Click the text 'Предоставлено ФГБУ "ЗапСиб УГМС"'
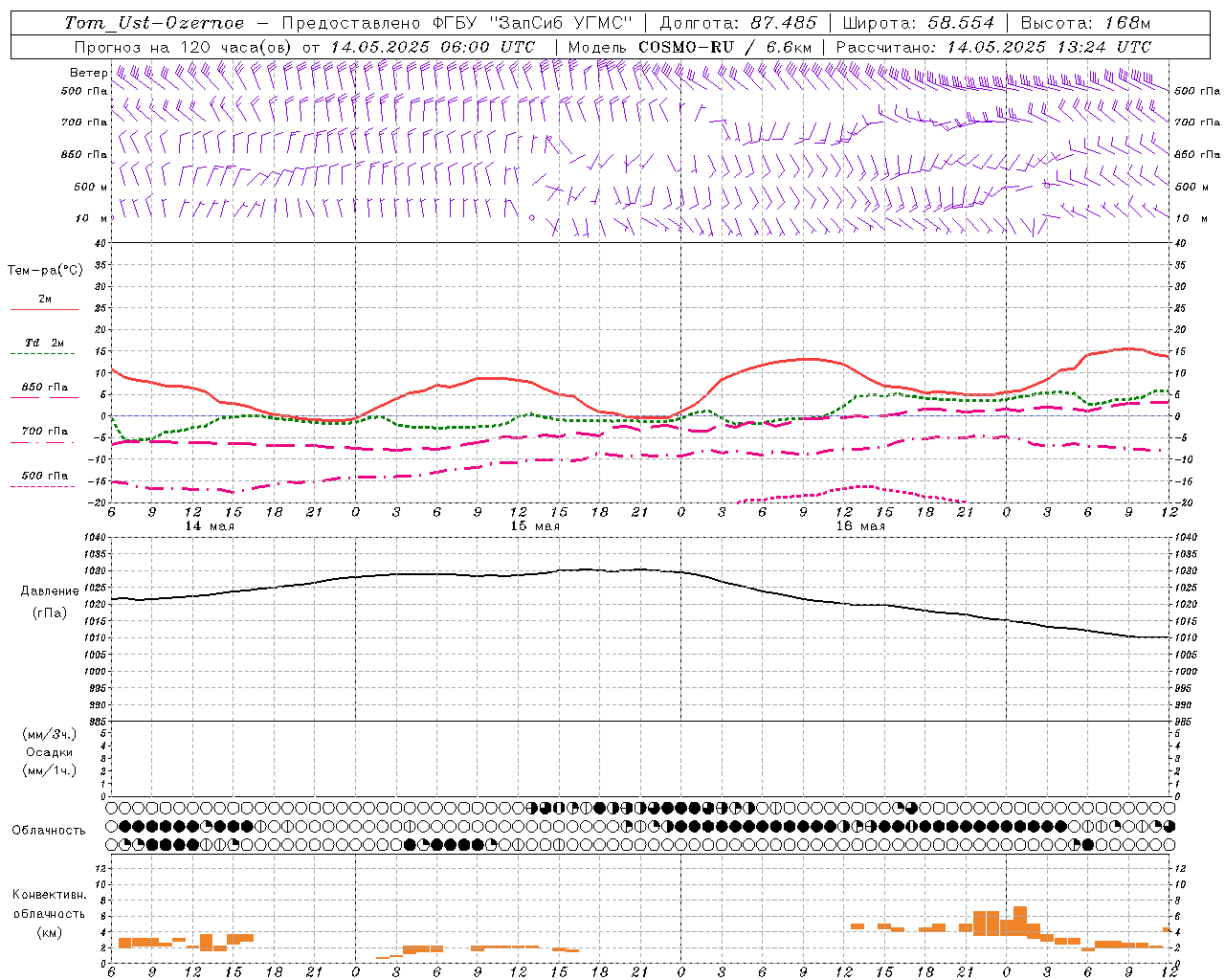This screenshot has width=1225, height=980. (457, 23)
